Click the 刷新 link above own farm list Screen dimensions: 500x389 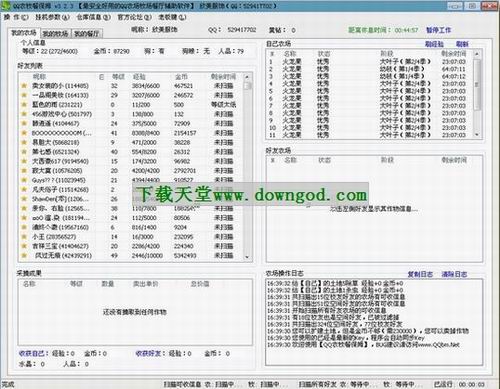click(x=462, y=44)
